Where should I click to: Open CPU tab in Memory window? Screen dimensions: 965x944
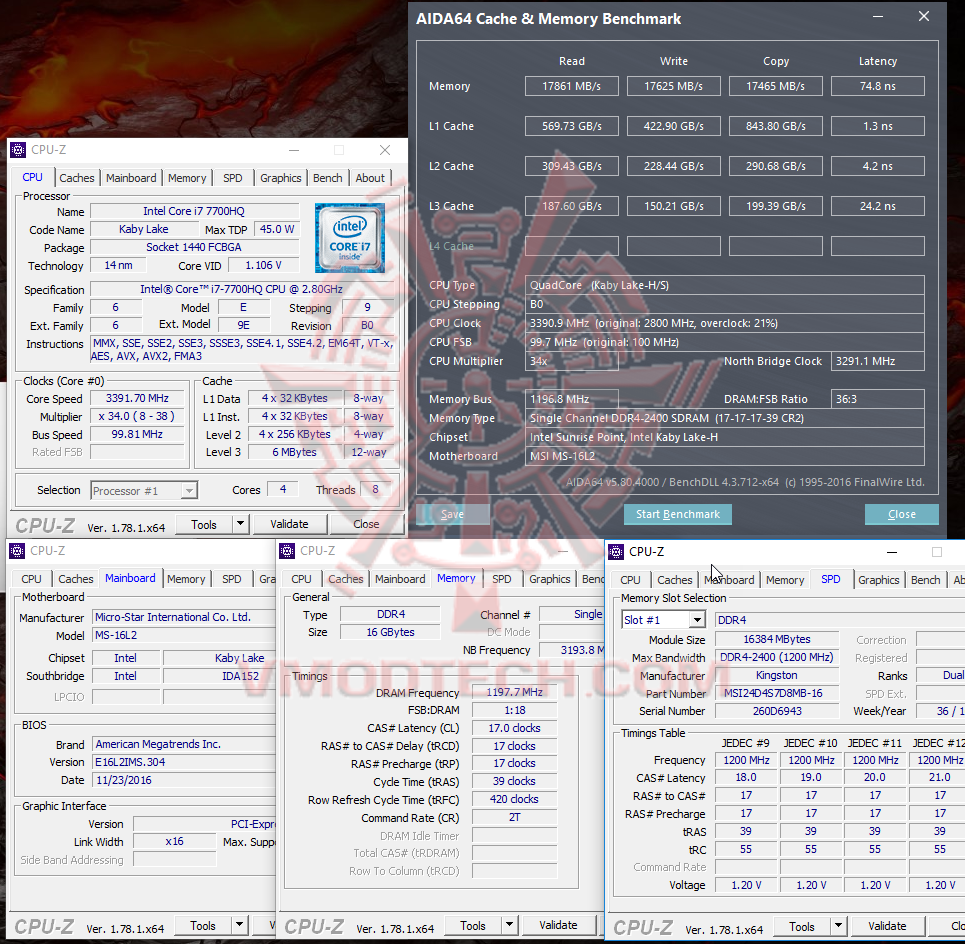pyautogui.click(x=301, y=579)
